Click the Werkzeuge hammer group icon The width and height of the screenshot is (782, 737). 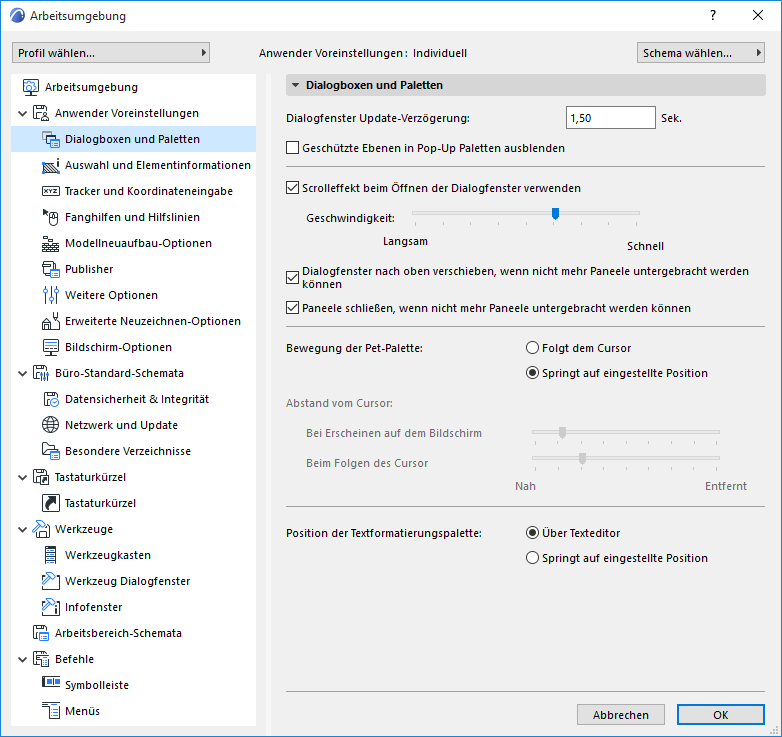(x=41, y=529)
